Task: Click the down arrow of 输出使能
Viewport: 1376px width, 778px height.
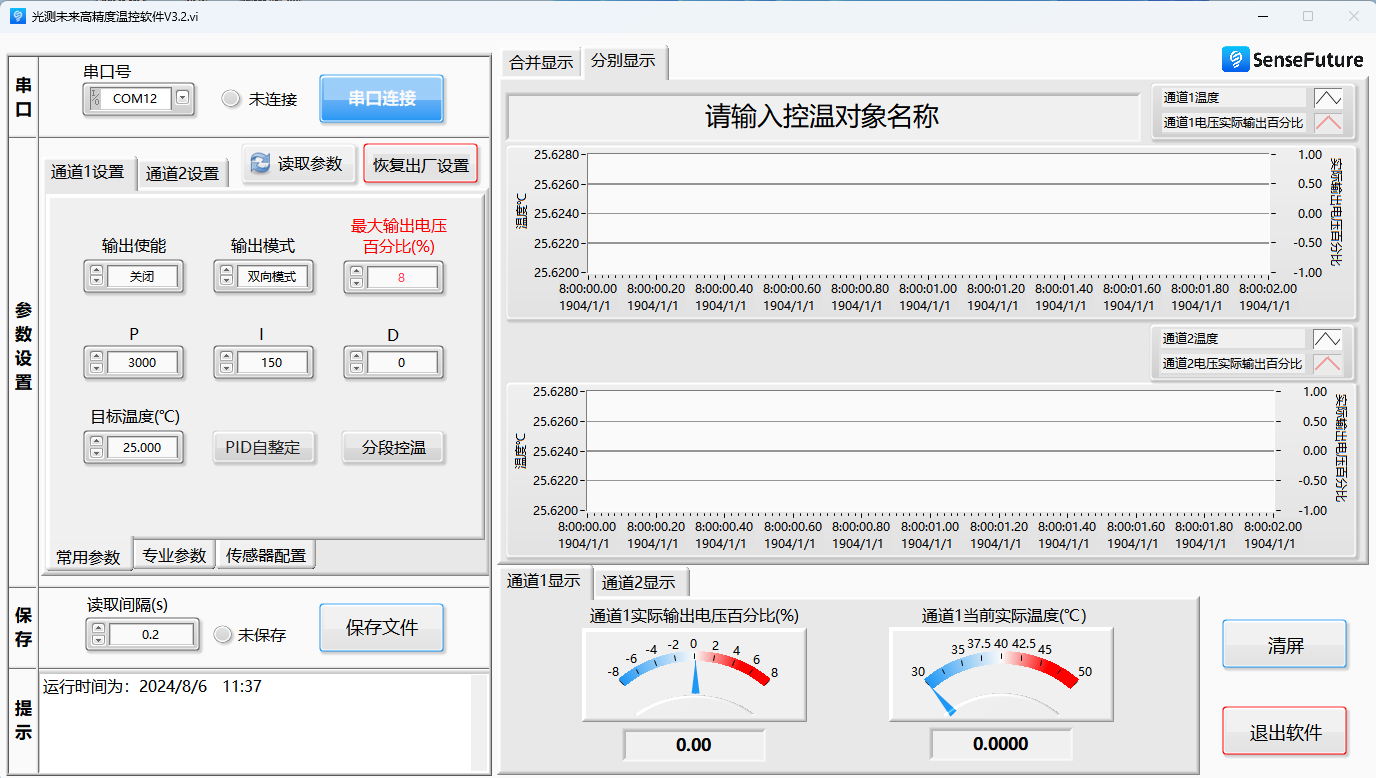Action: (96, 282)
